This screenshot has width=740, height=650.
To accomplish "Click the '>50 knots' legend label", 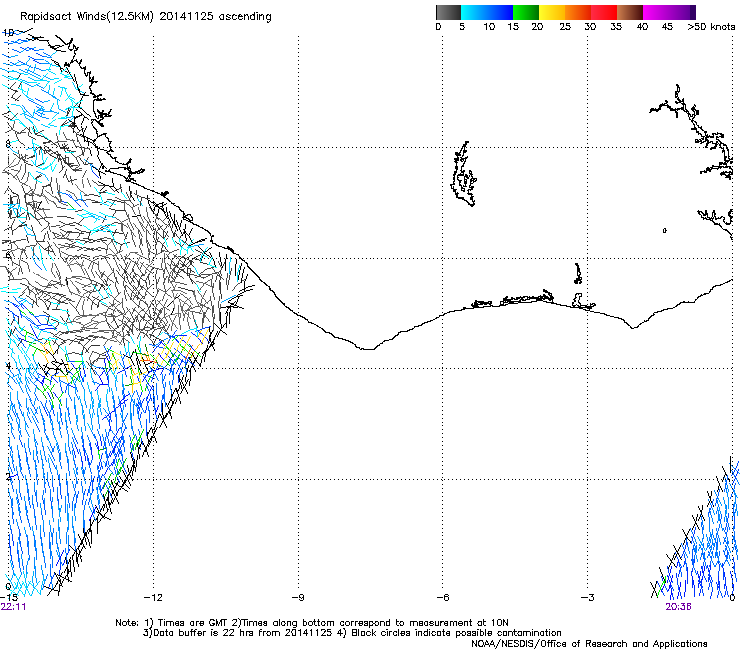I will pos(711,27).
